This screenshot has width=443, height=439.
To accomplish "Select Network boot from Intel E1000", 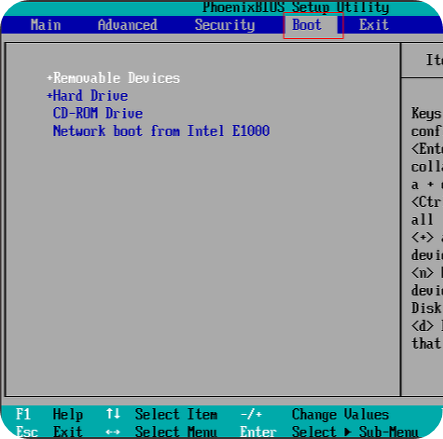I will point(161,131).
